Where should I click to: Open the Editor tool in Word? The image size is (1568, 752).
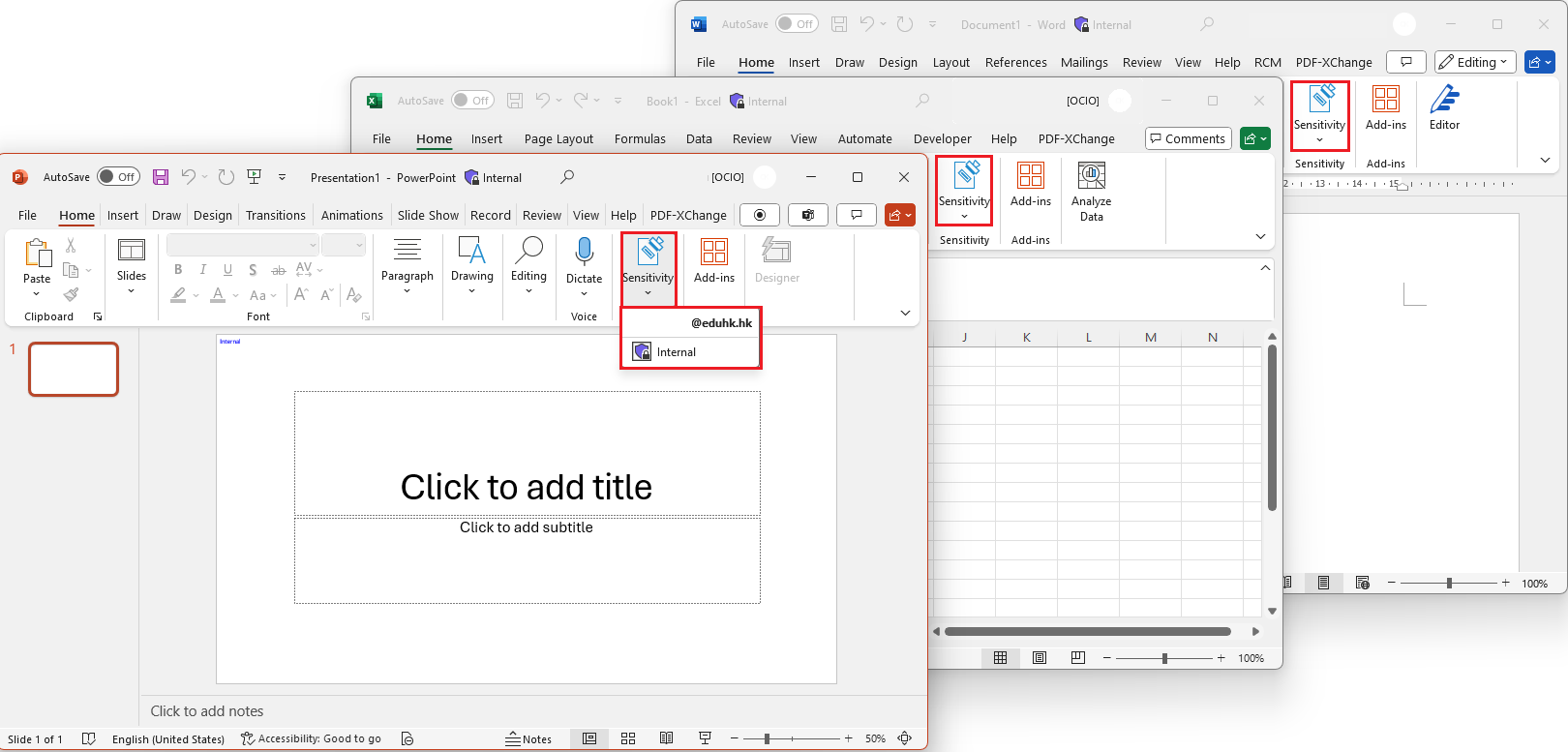click(1444, 106)
